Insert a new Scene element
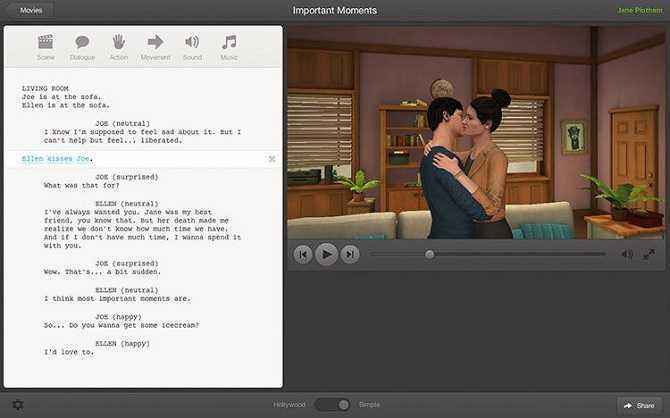 [x=45, y=46]
